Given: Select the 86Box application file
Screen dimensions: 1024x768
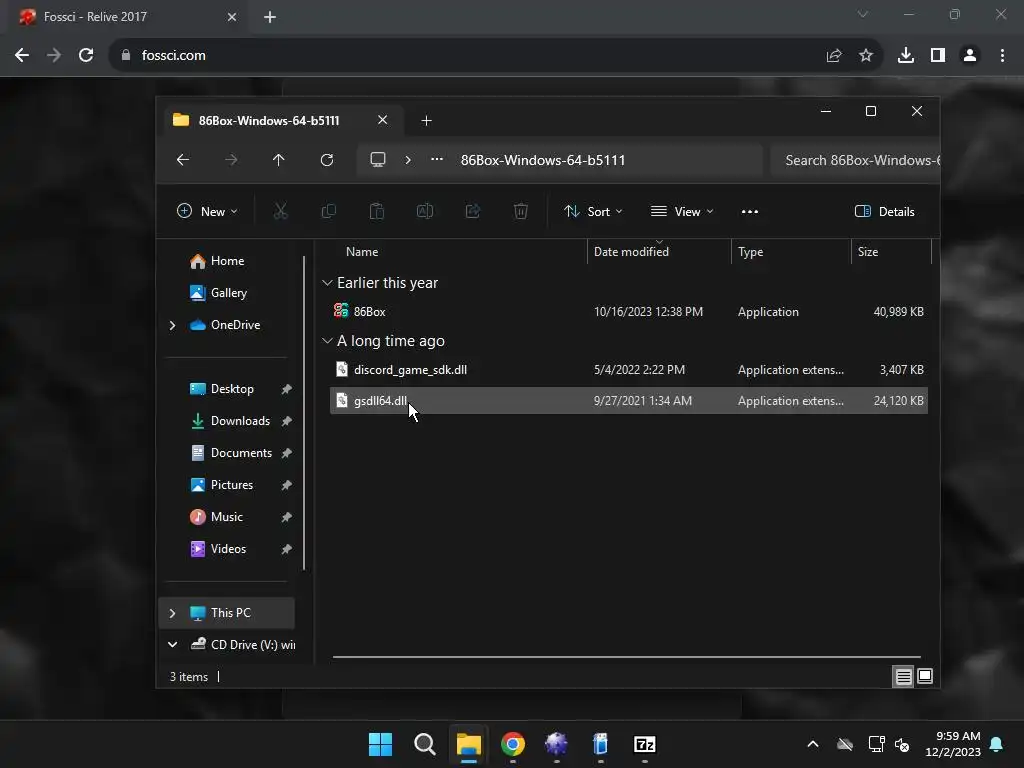Looking at the screenshot, I should point(629,312).
